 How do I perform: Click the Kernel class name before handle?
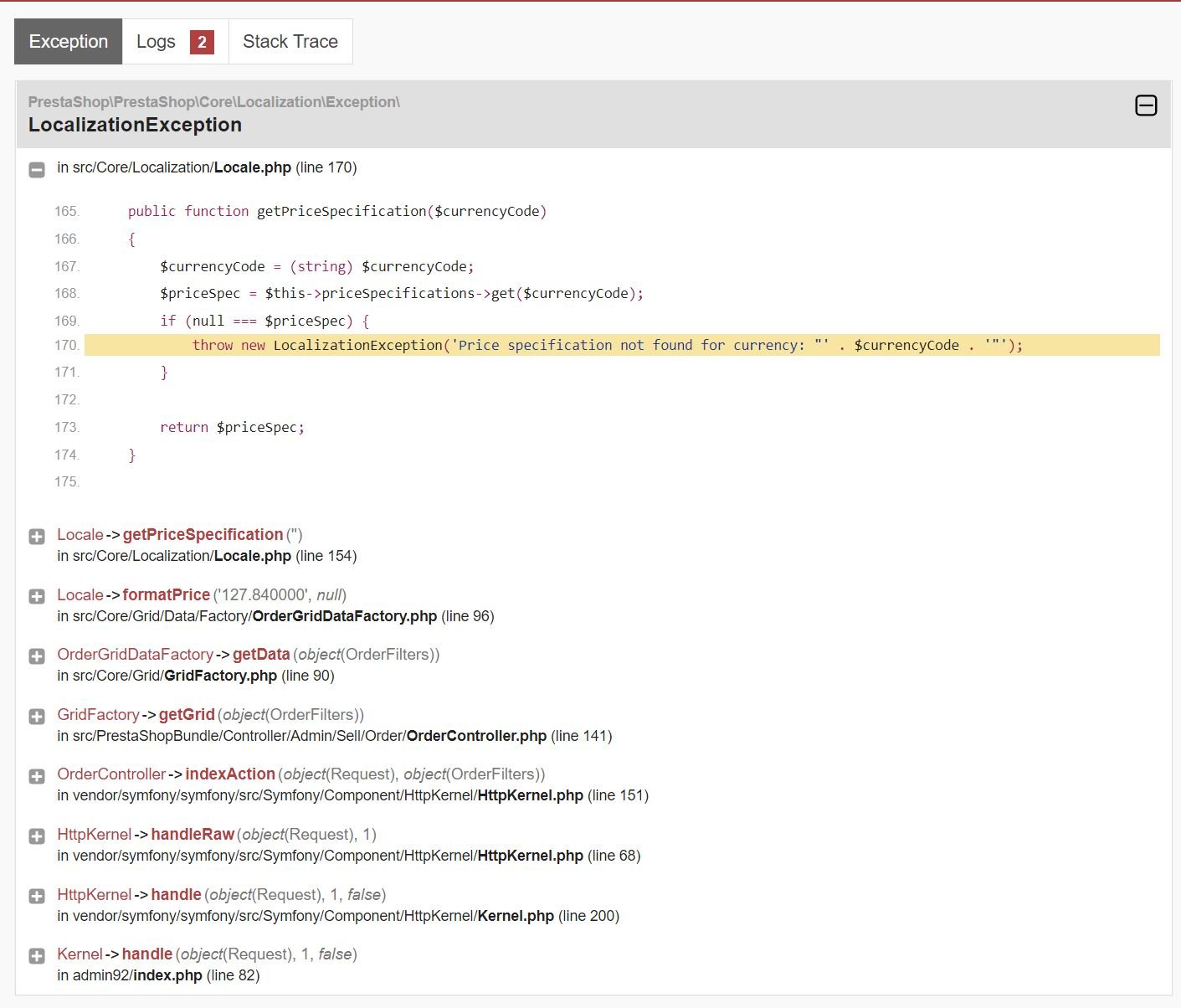(x=80, y=954)
